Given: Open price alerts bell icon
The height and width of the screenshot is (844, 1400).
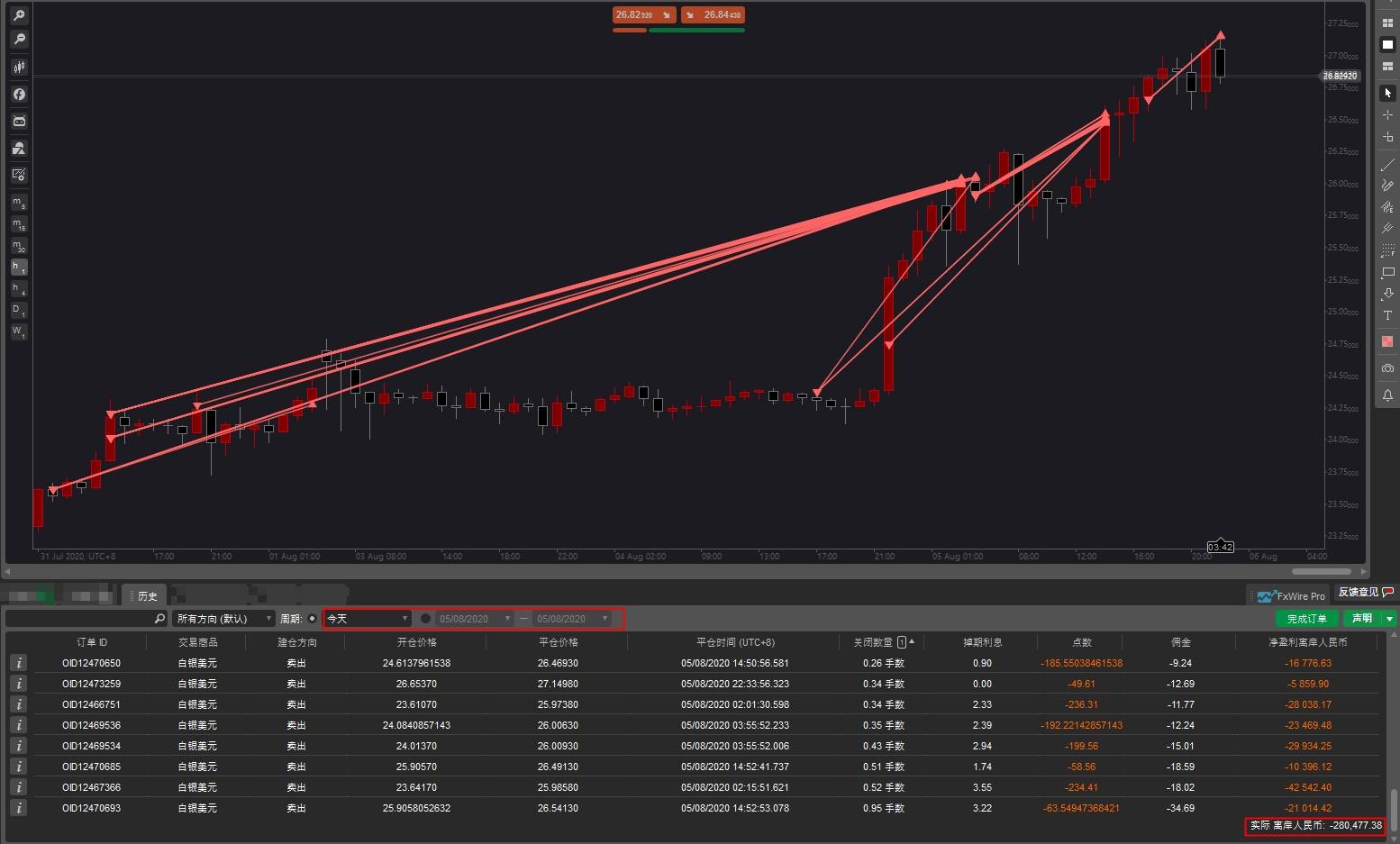Looking at the screenshot, I should [1387, 395].
